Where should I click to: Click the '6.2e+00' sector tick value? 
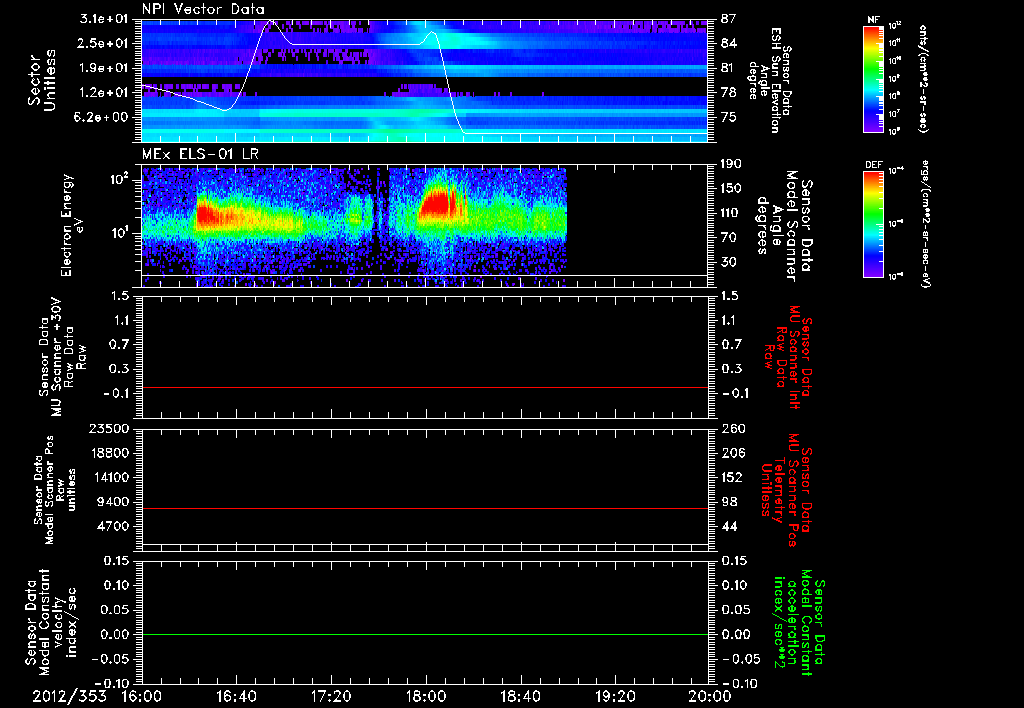coord(103,117)
